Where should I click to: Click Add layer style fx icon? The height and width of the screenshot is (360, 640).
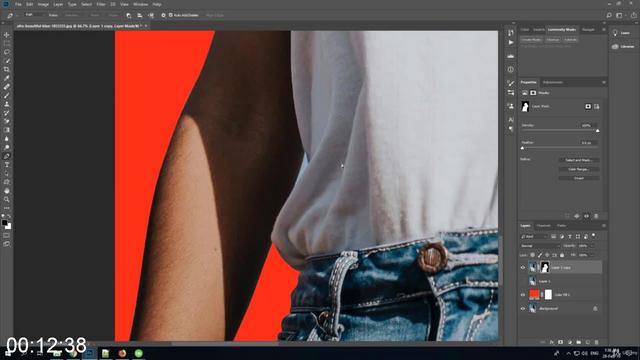[x=551, y=342]
